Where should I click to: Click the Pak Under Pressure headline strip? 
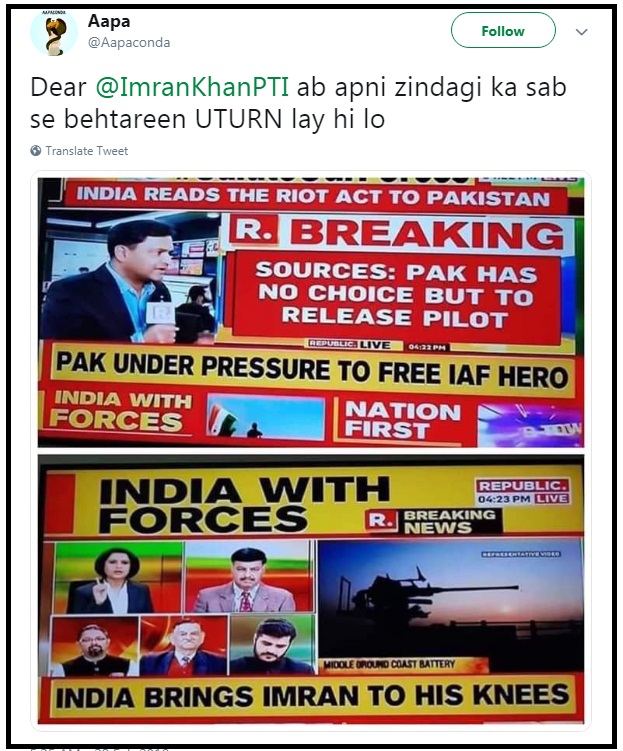313,370
